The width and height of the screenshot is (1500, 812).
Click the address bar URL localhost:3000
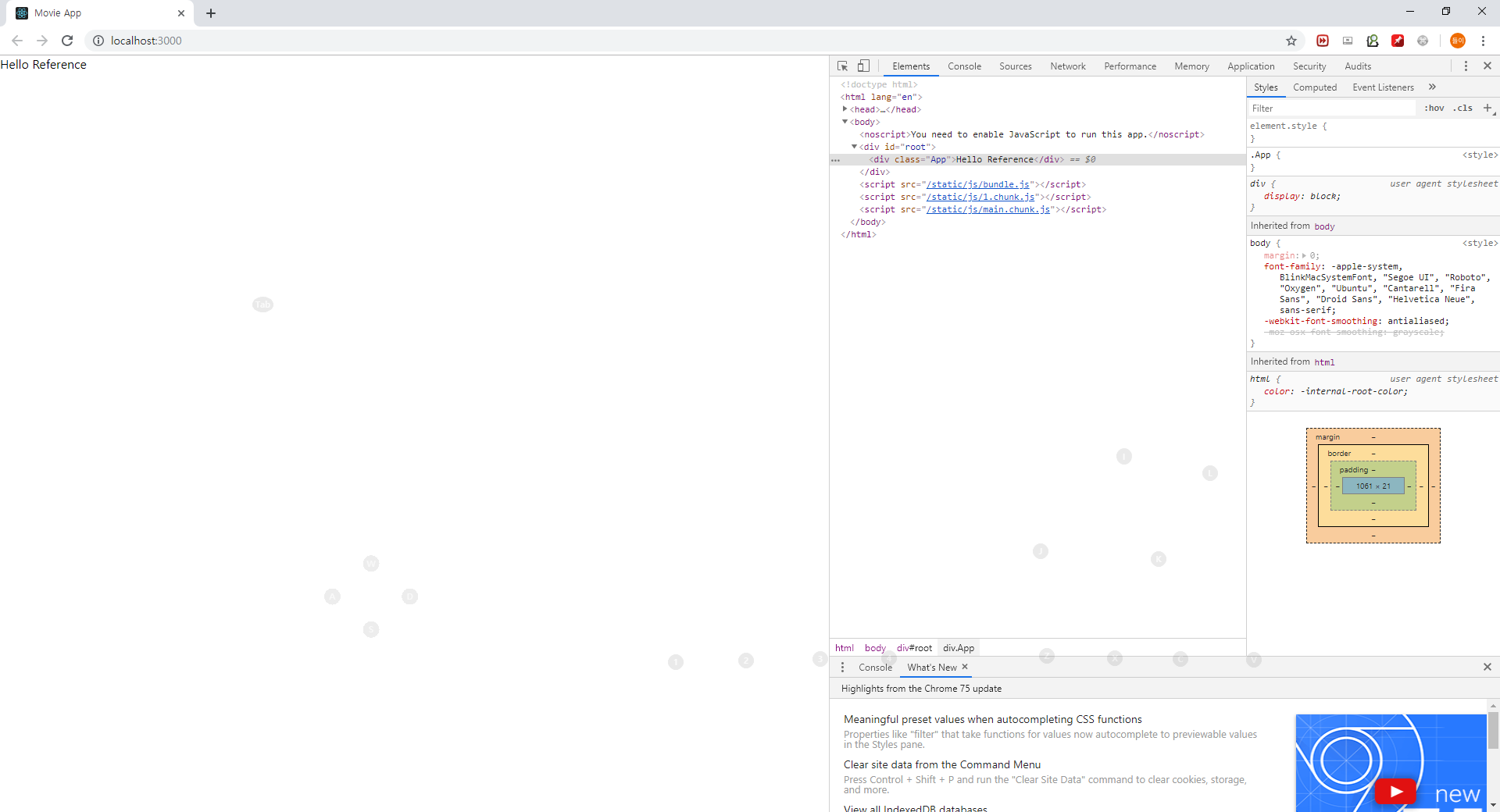(x=146, y=41)
